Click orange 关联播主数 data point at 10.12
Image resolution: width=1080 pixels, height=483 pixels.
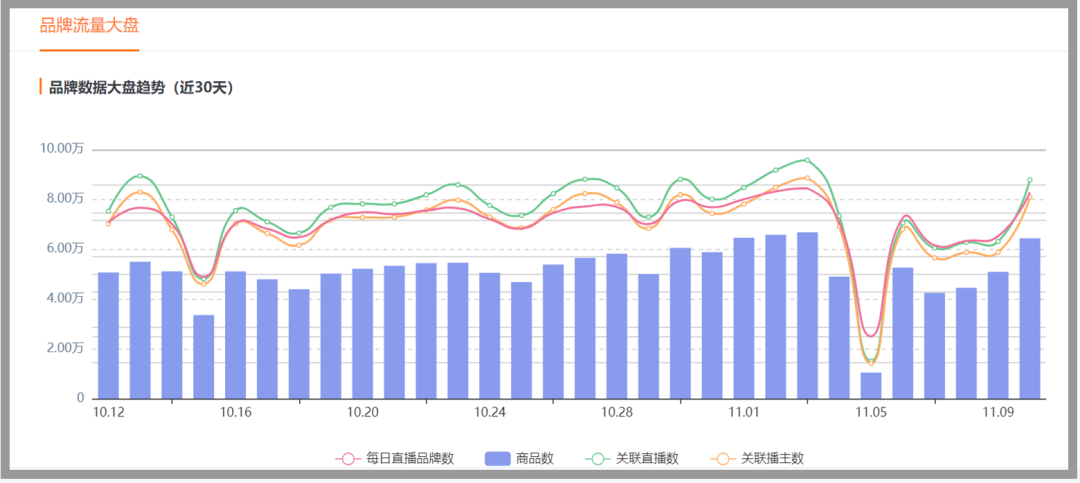click(108, 223)
